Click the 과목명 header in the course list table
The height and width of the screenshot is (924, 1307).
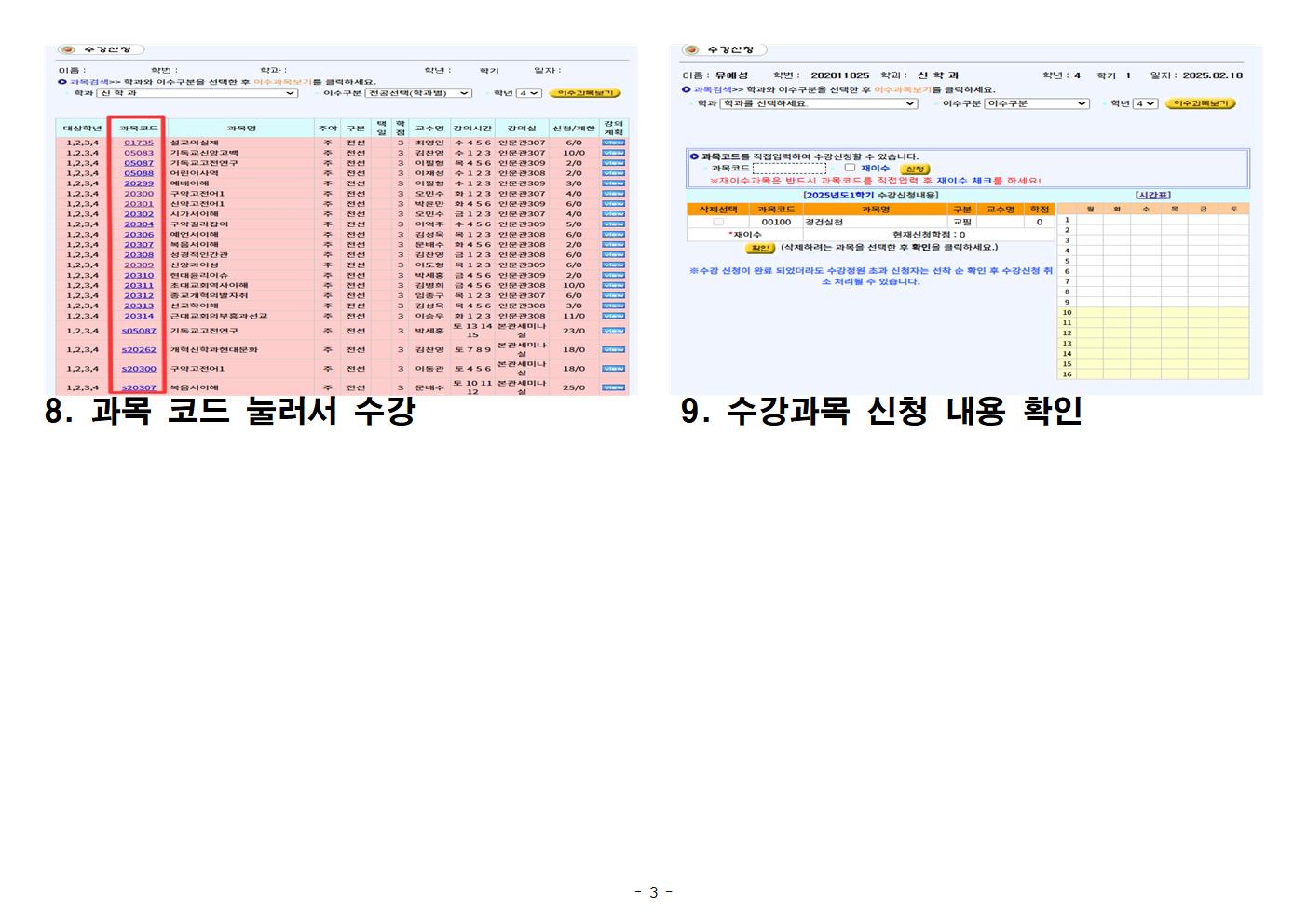[240, 129]
